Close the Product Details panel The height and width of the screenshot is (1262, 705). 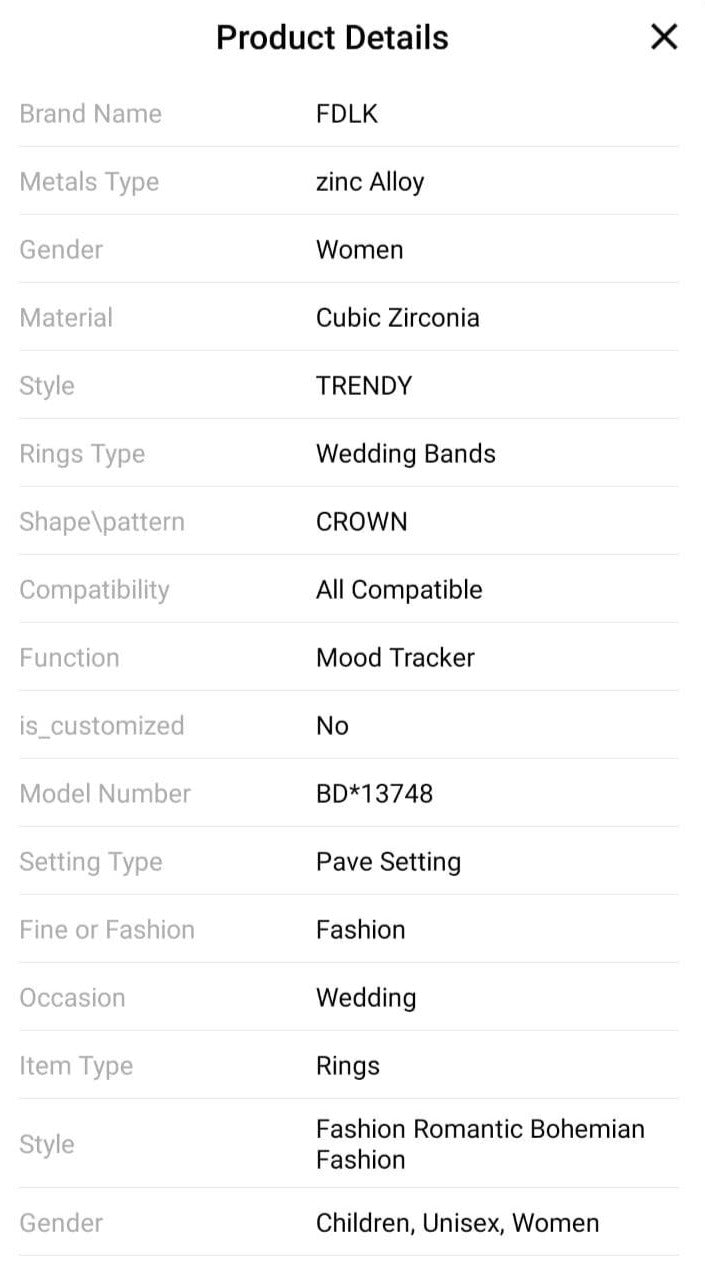[664, 38]
